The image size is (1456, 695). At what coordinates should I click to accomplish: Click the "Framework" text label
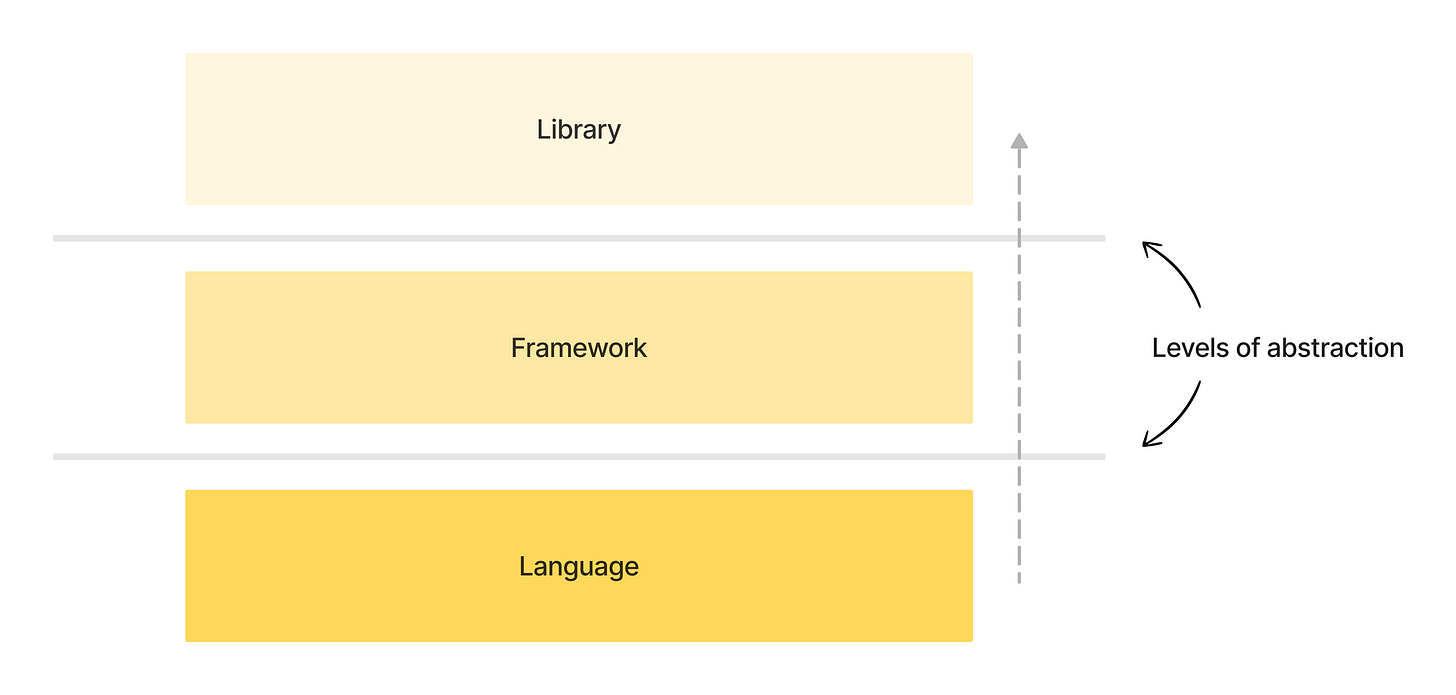tap(579, 348)
